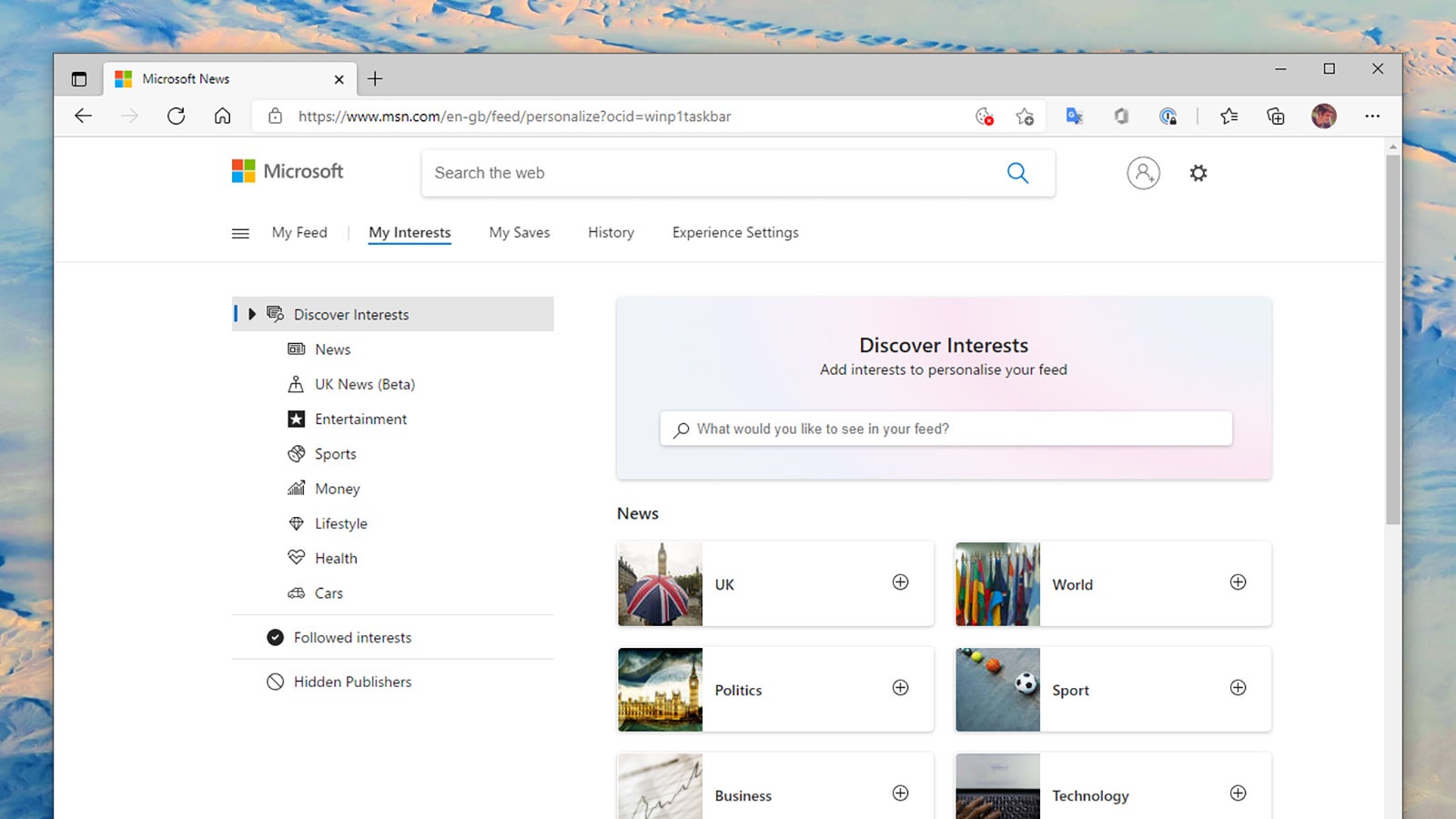Open the Hidden Publishers section

click(352, 682)
